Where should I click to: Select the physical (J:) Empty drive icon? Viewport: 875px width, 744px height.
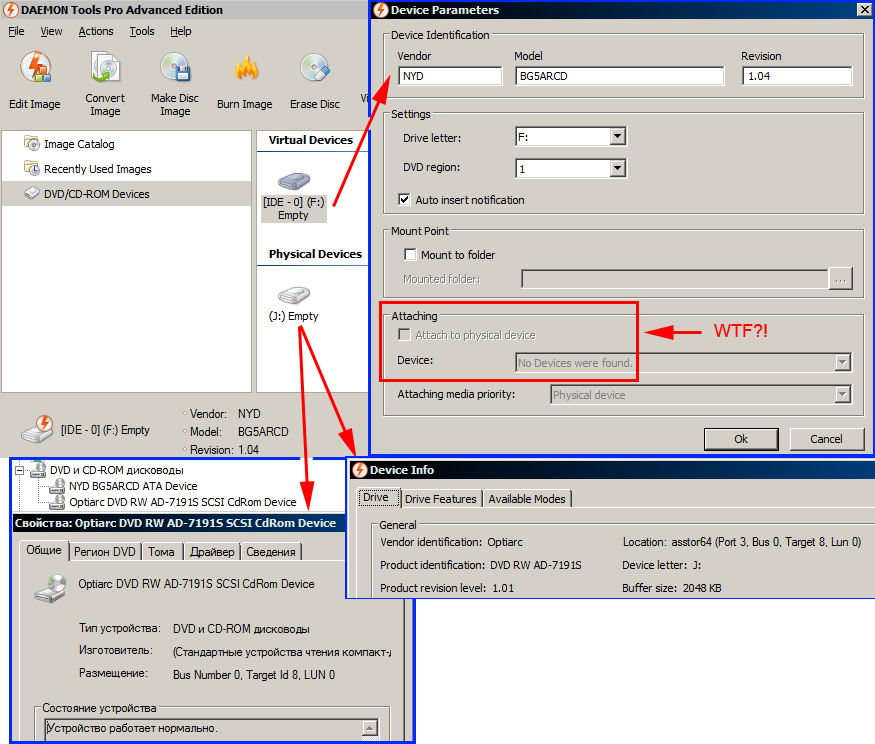[293, 297]
